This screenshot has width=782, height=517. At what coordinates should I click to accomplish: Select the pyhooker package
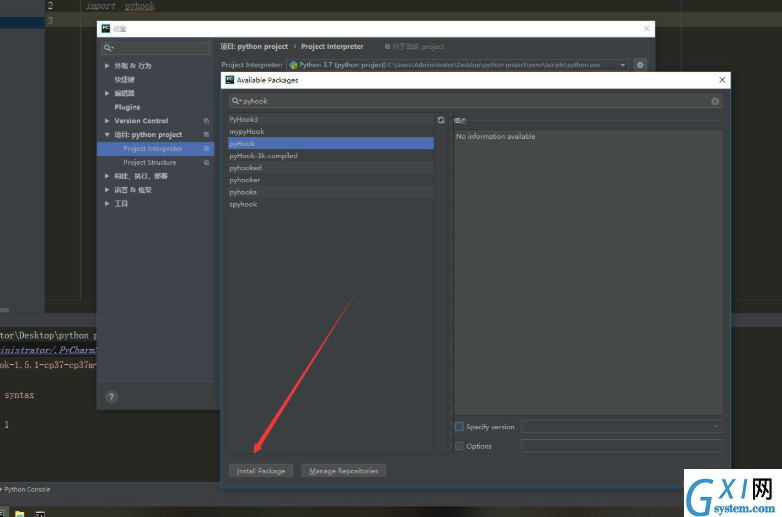click(x=331, y=180)
